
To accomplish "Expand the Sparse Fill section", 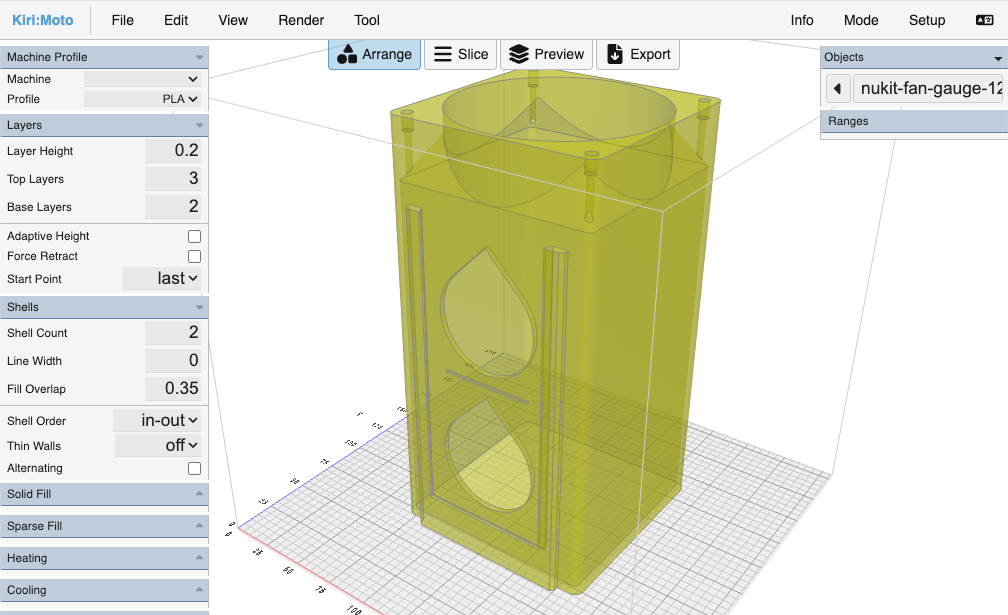I will coord(104,526).
